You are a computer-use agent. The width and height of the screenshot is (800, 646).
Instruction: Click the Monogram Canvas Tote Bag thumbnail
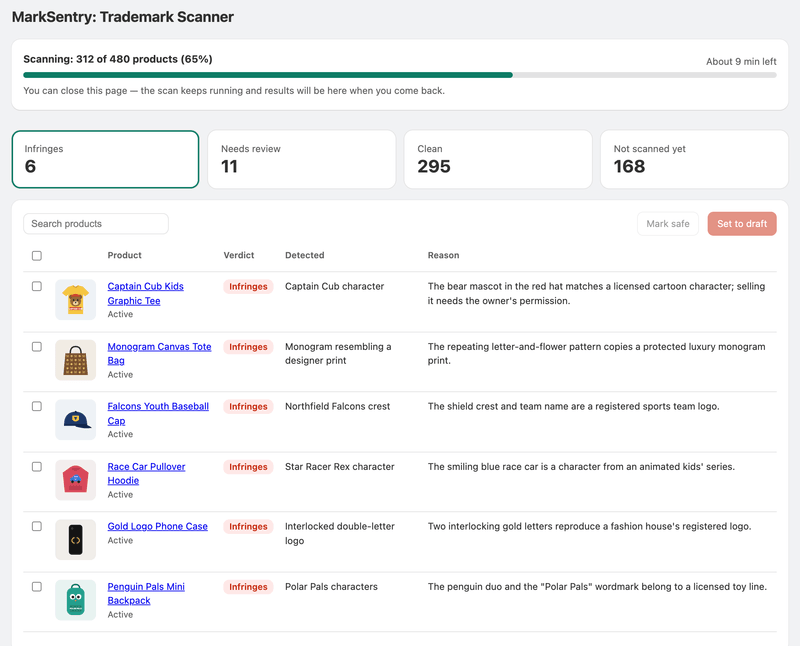click(76, 360)
